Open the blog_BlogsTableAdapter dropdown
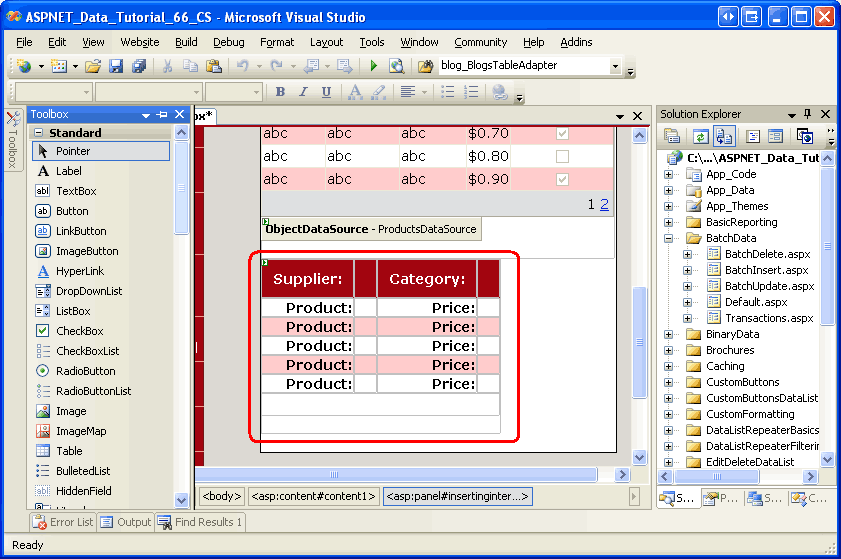841x559 pixels. (x=615, y=66)
